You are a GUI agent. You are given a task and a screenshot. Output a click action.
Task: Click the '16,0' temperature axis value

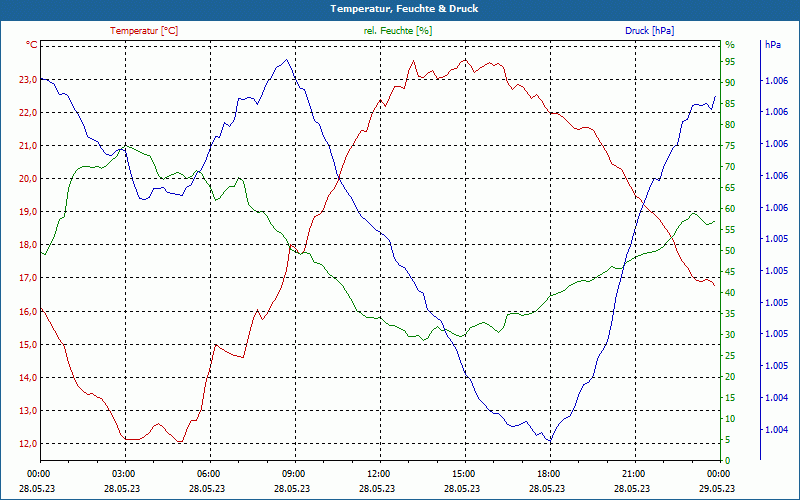(28, 311)
